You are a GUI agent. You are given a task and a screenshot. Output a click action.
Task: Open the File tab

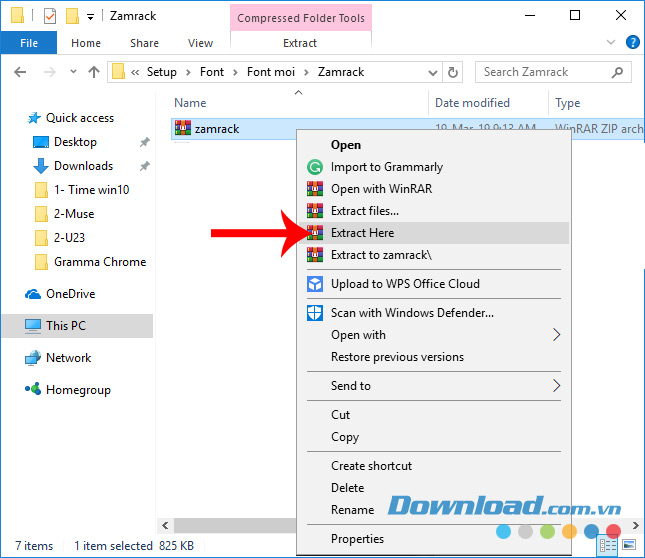29,43
